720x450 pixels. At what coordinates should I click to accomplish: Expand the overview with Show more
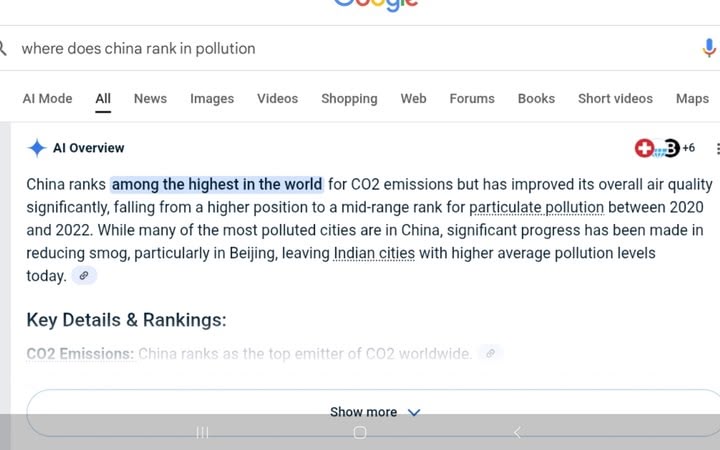pyautogui.click(x=373, y=412)
